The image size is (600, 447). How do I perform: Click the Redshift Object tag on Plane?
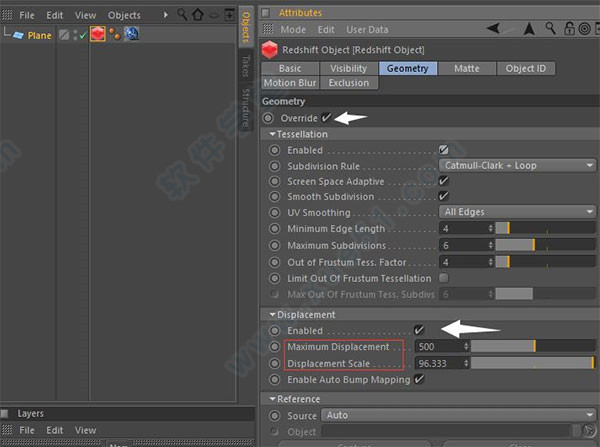click(x=98, y=35)
